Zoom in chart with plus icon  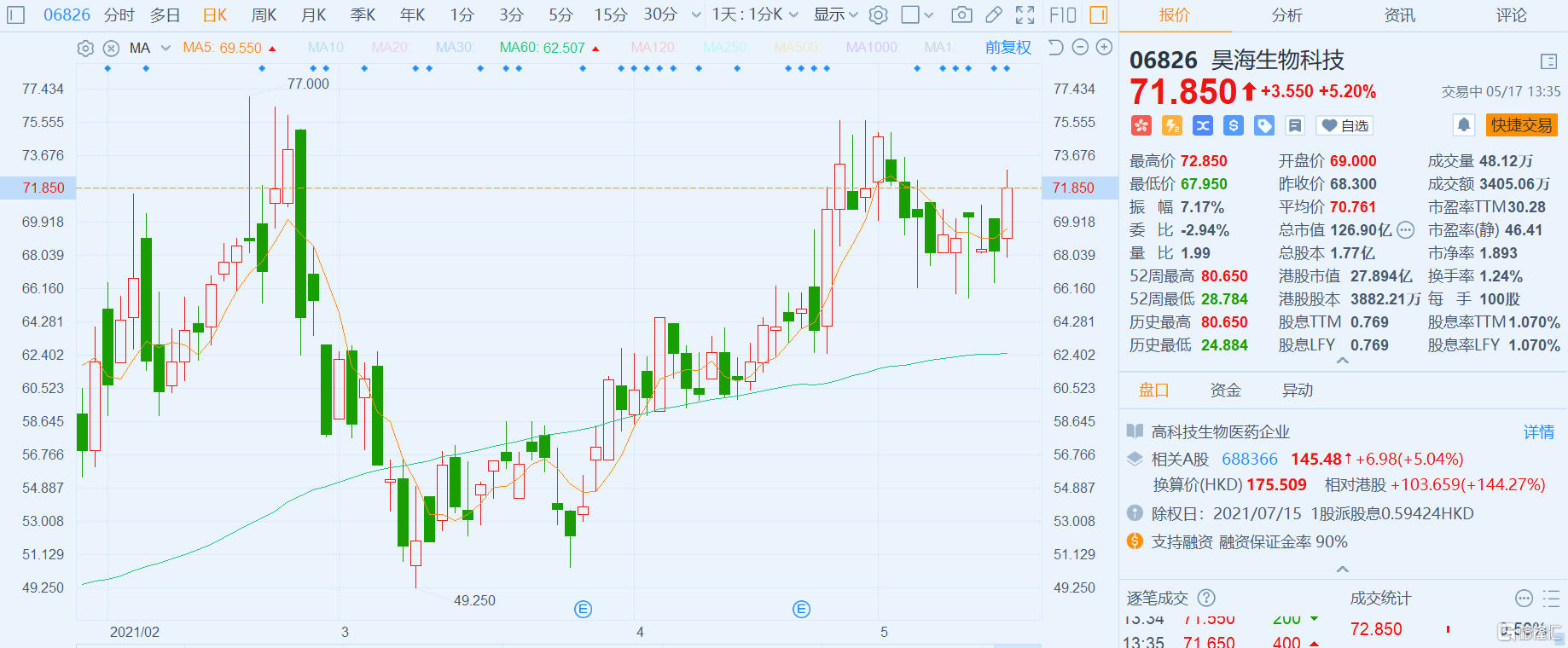pyautogui.click(x=1104, y=48)
